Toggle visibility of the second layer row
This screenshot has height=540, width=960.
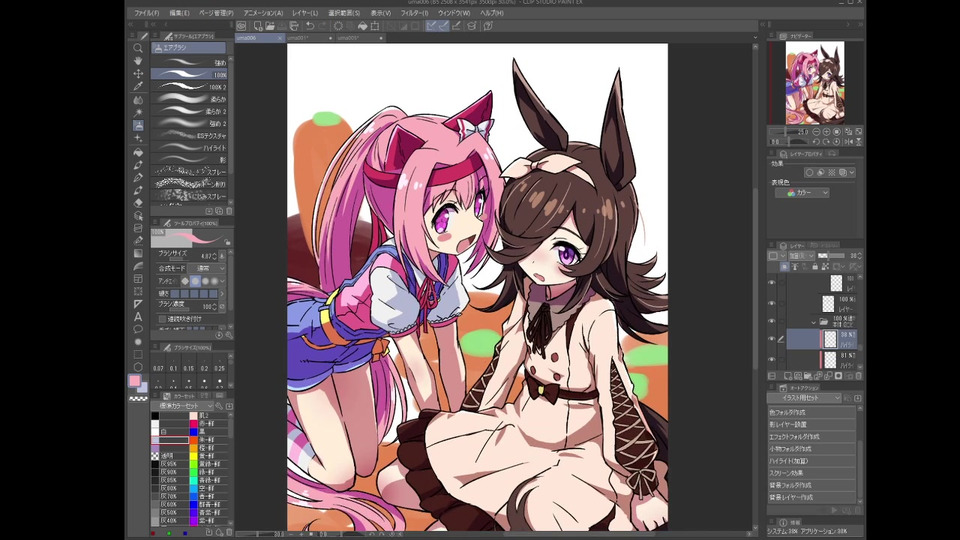771,303
